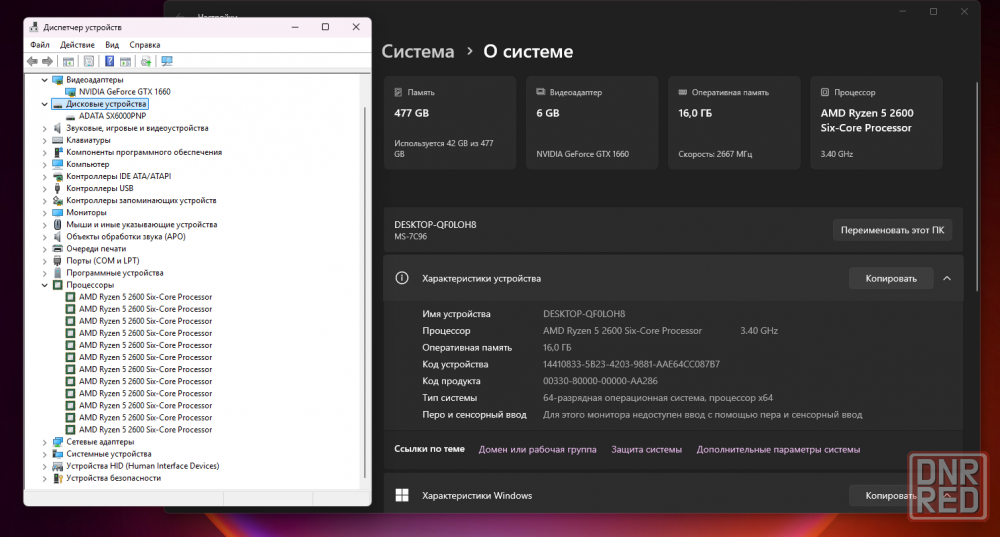This screenshot has height=537, width=1000.
Task: Collapse the Видеоадаптеры tree node
Action: (x=44, y=80)
